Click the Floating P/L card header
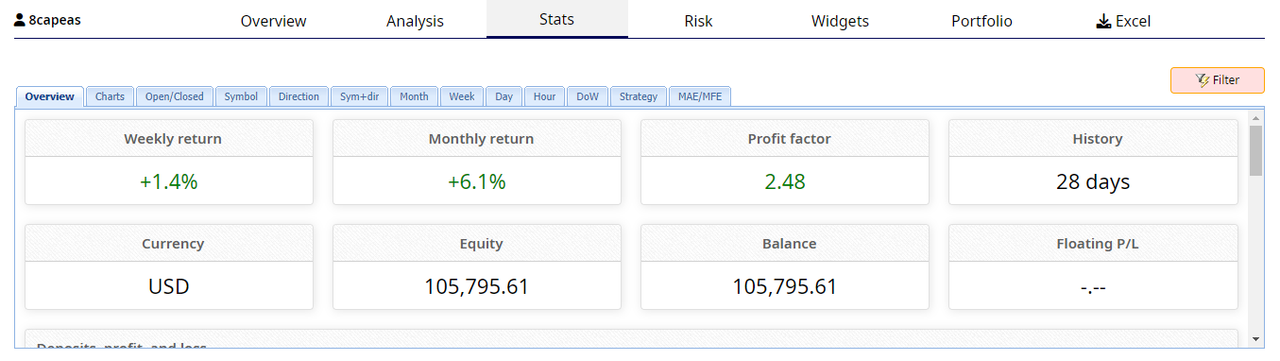The height and width of the screenshot is (361, 1280). pos(1093,243)
